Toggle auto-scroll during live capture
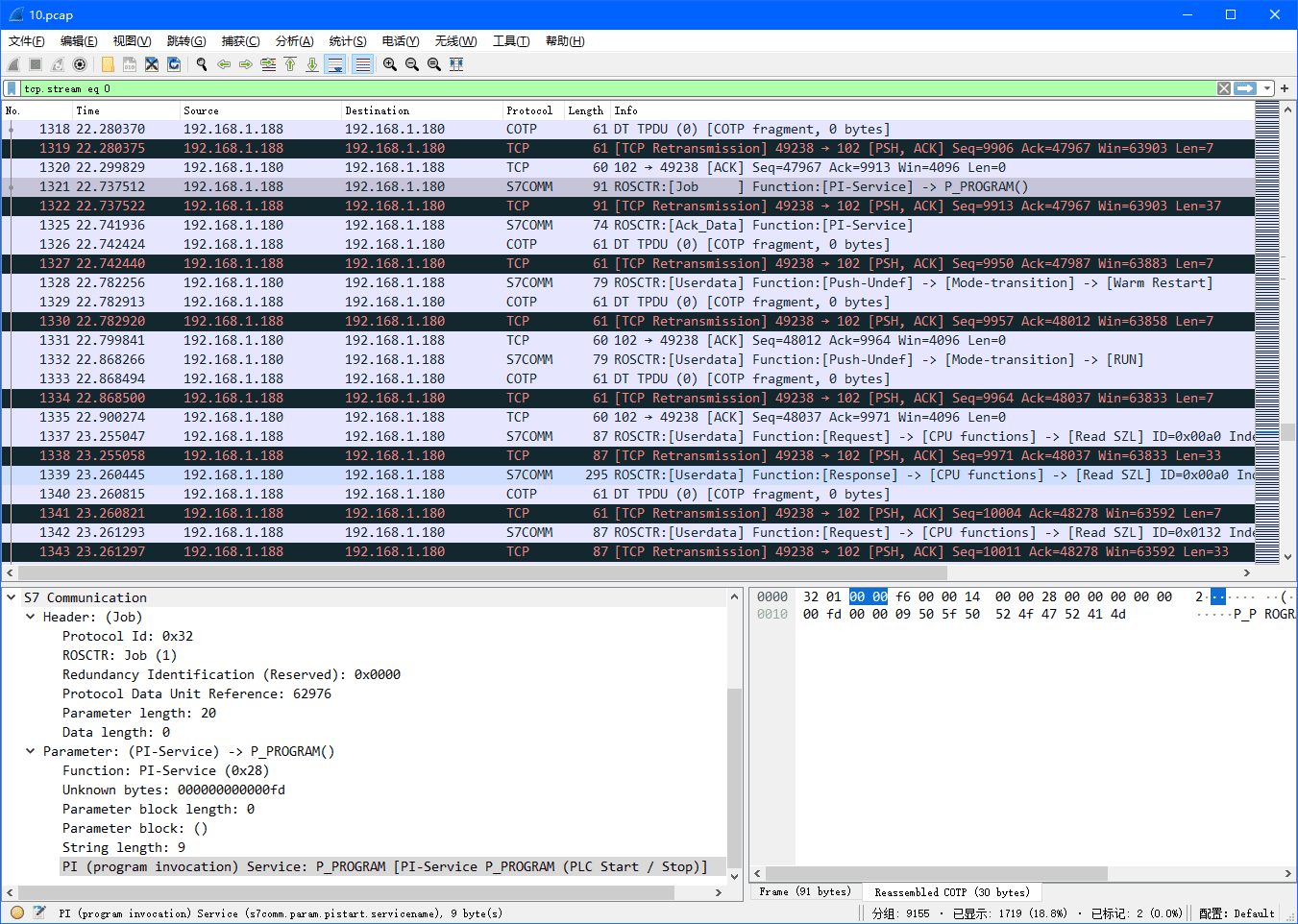1298x924 pixels. pos(335,64)
